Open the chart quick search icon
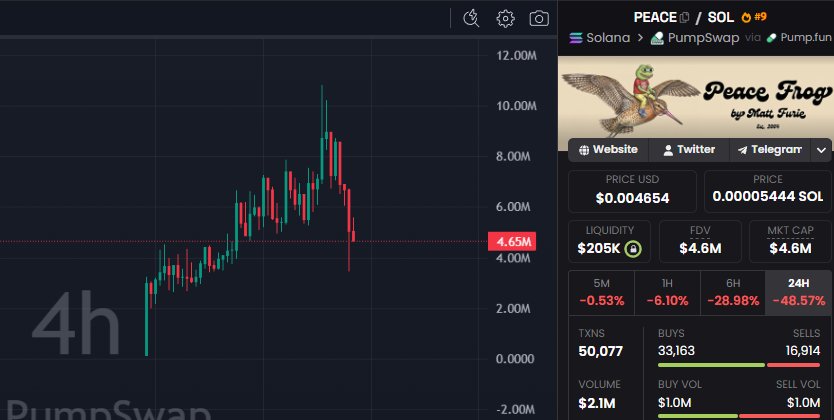The width and height of the screenshot is (834, 420). click(472, 18)
